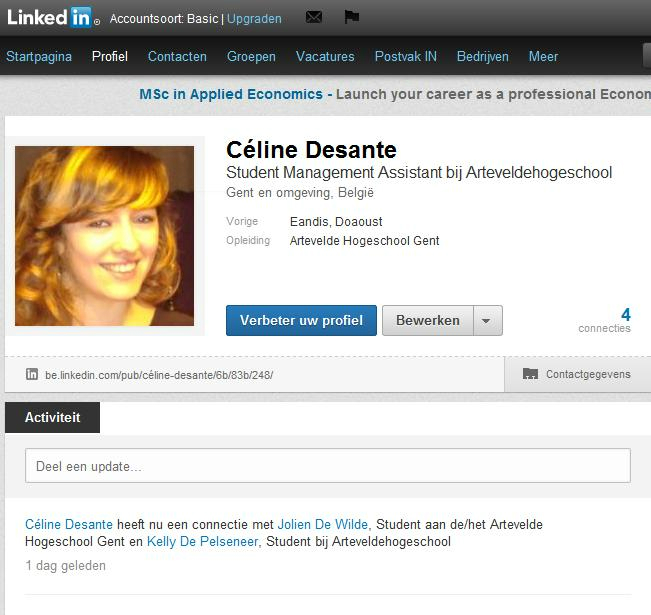Expand the Bewerken dropdown arrow

(486, 321)
